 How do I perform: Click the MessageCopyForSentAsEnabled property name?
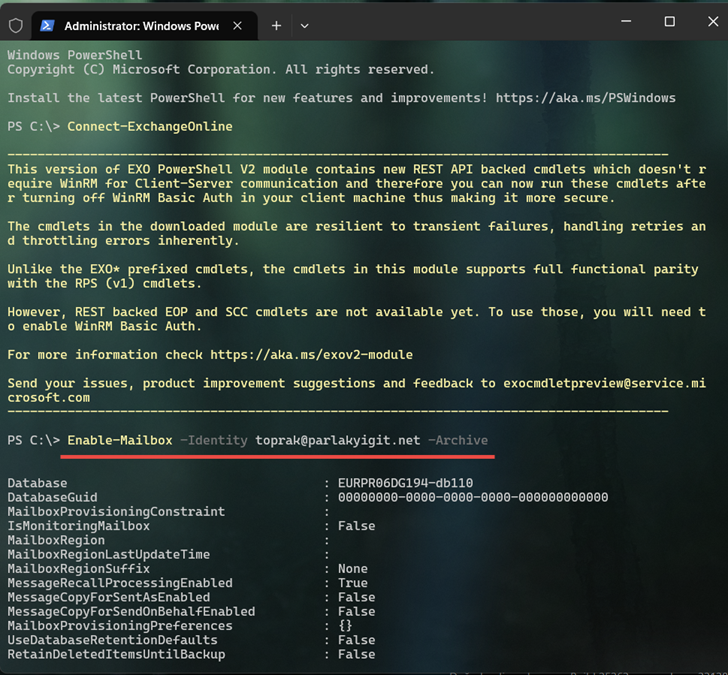[109, 597]
